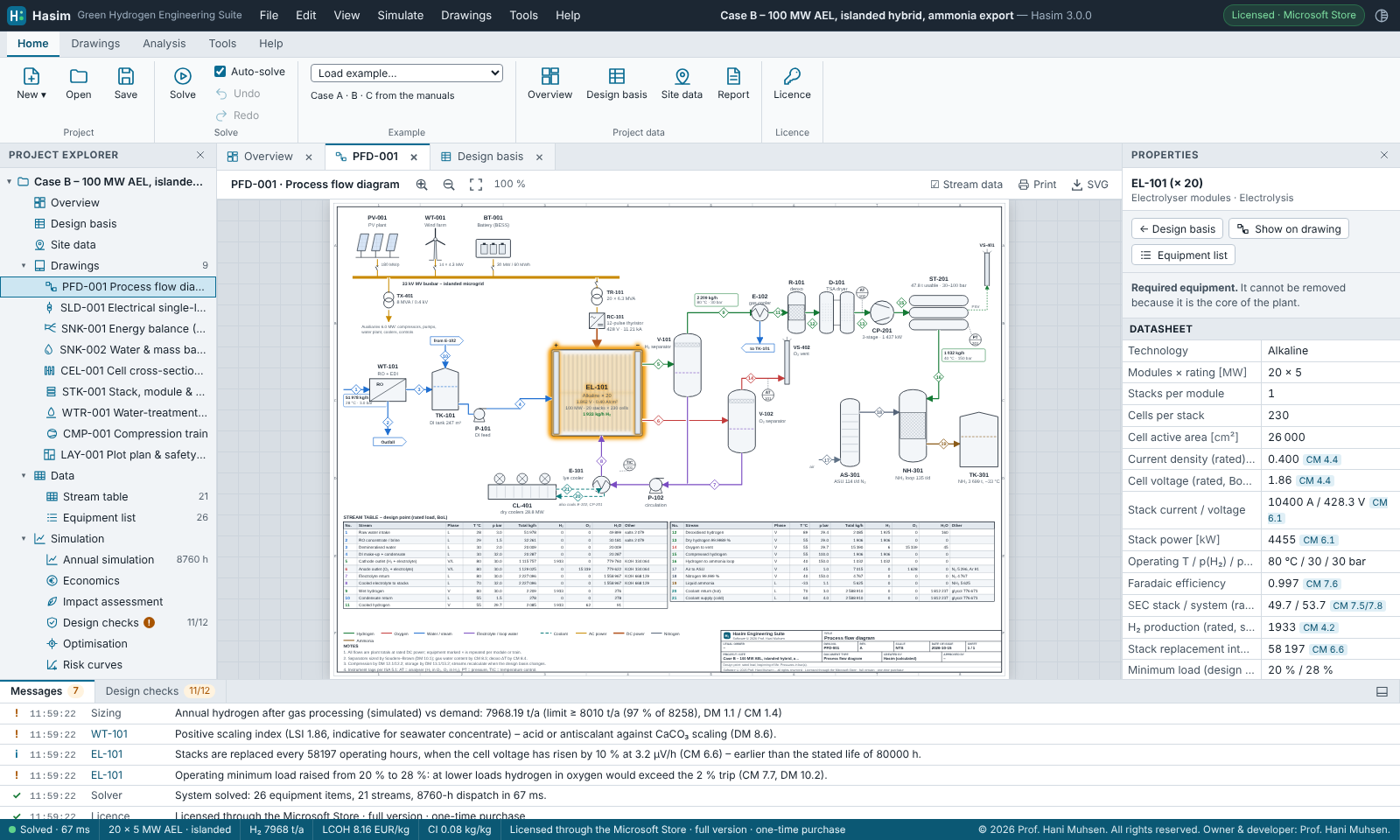Open the Licence dialog
Image resolution: width=1400 pixels, height=840 pixels.
(x=792, y=83)
